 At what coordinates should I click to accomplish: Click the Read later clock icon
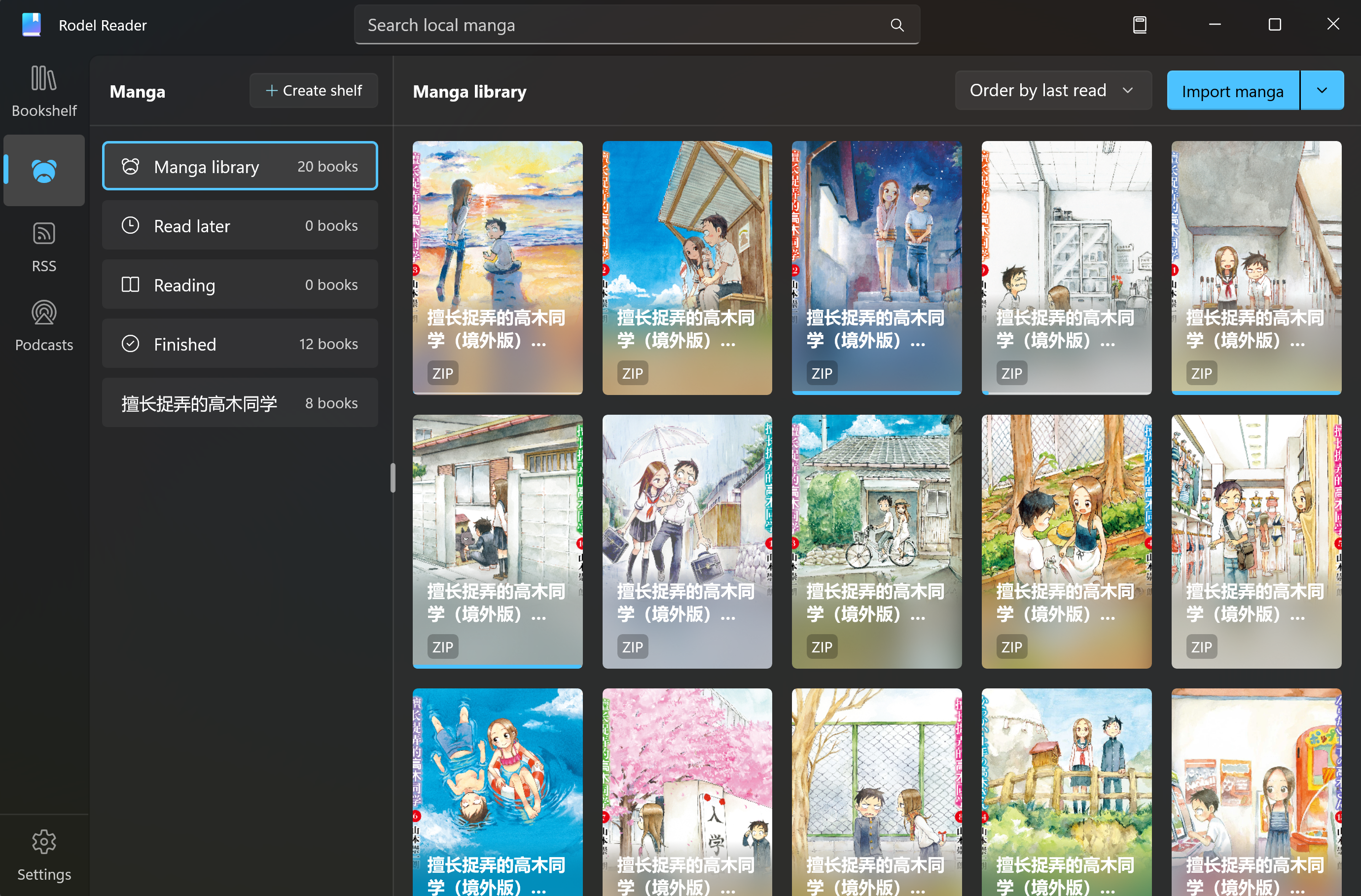tap(130, 225)
